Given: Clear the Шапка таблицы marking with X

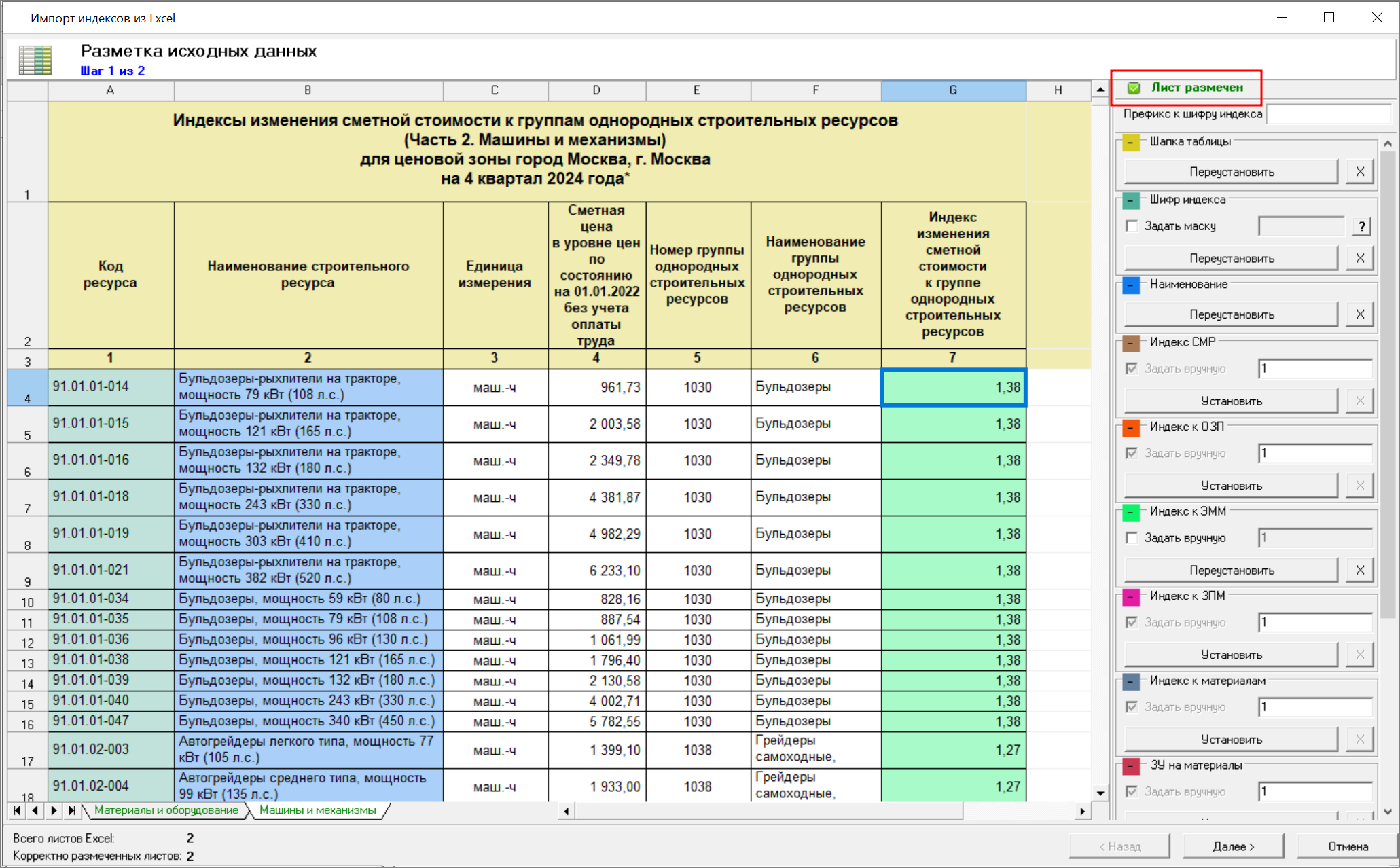Looking at the screenshot, I should pyautogui.click(x=1360, y=172).
